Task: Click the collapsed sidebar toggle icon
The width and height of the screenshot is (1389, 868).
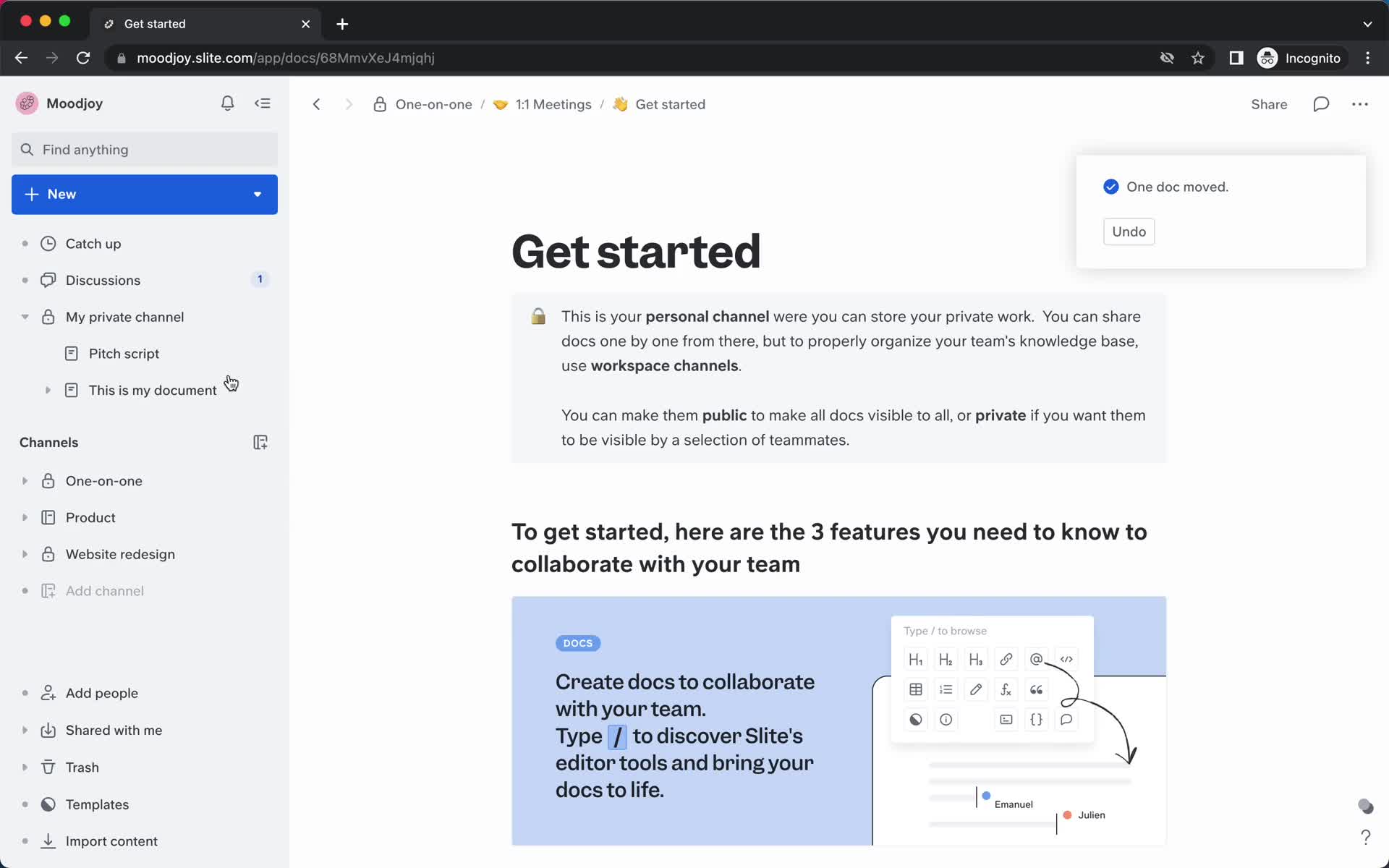Action: 262,103
